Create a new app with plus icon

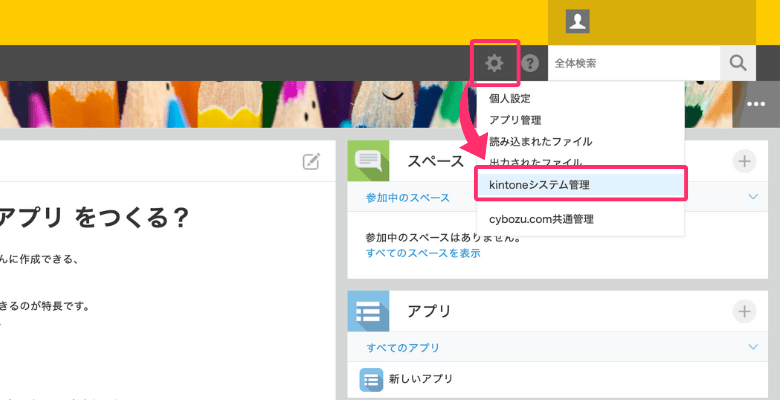(744, 311)
